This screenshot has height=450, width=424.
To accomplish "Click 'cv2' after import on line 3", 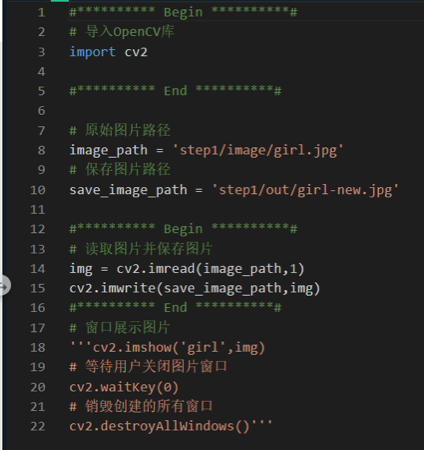I will click(136, 52).
